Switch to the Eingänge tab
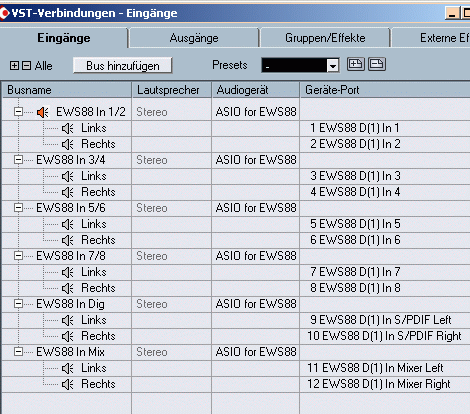This screenshot has width=470, height=414. pos(64,38)
